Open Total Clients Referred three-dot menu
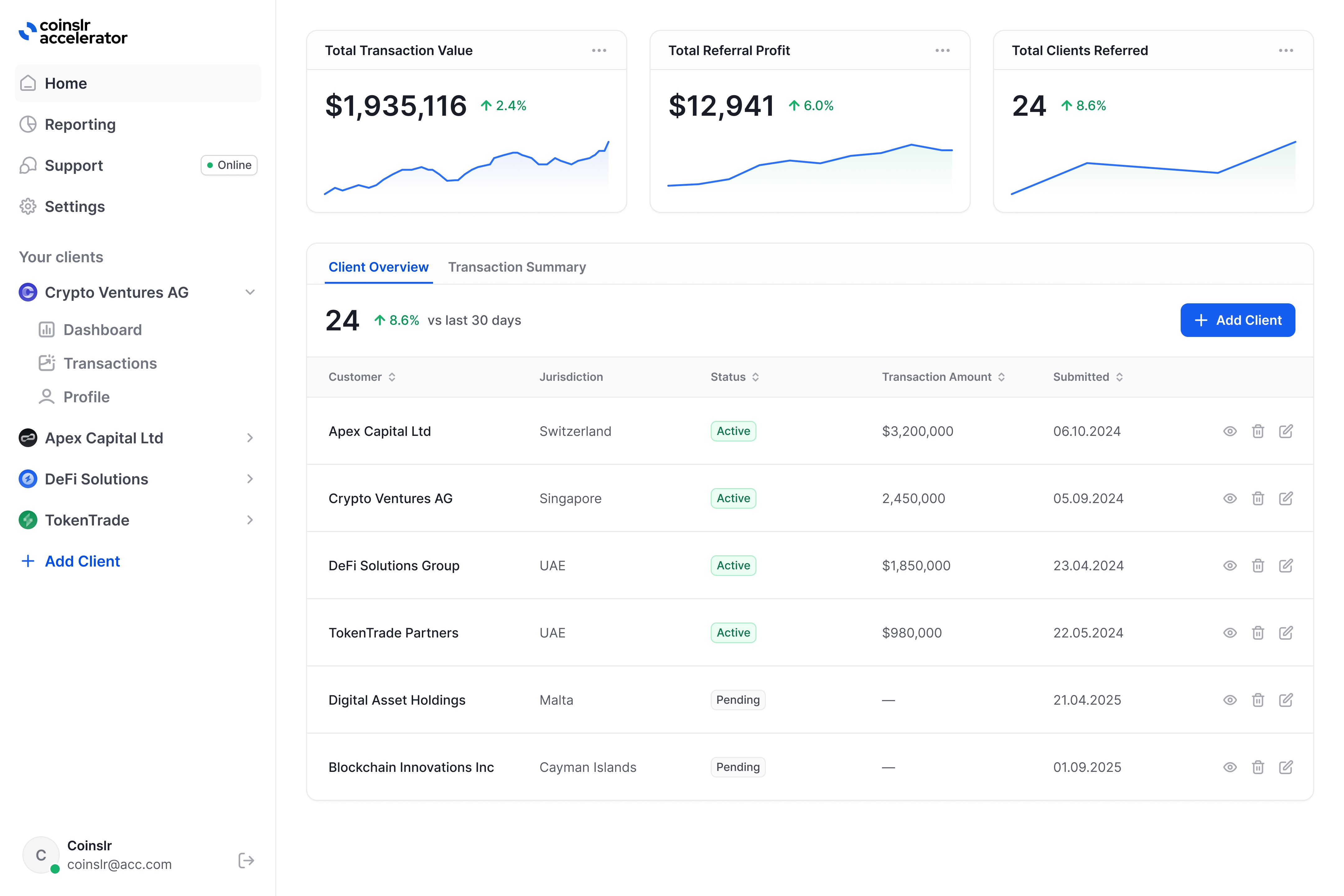Screen dimensions: 1344x896 (1286, 50)
